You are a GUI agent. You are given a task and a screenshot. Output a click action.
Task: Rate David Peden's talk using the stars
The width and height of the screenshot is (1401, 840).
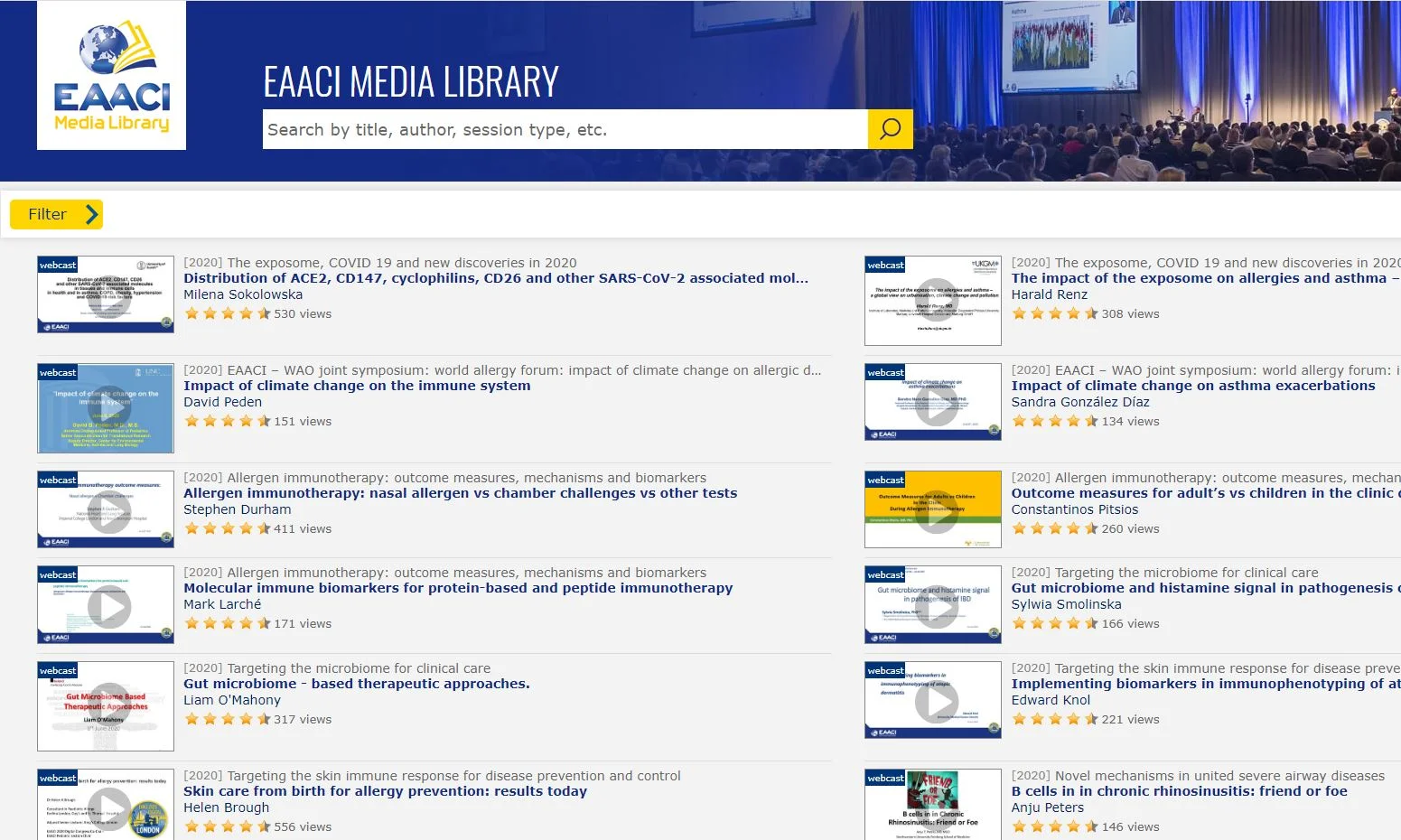point(228,421)
